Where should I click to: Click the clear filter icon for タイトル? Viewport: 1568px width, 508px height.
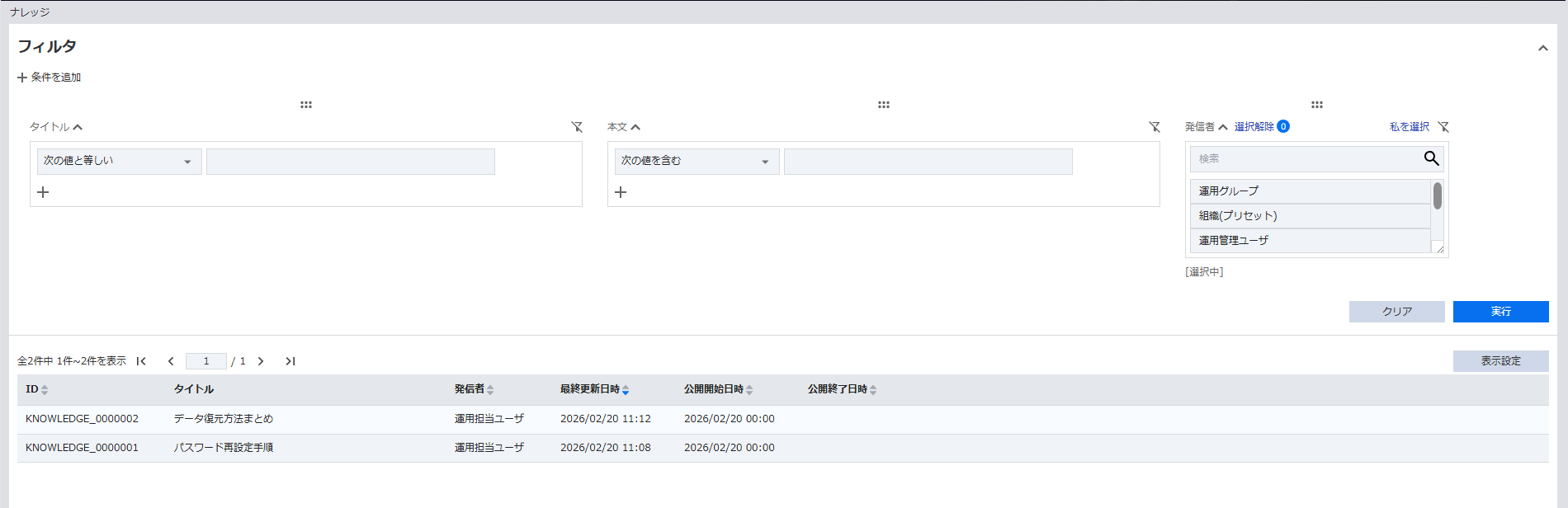(x=577, y=127)
